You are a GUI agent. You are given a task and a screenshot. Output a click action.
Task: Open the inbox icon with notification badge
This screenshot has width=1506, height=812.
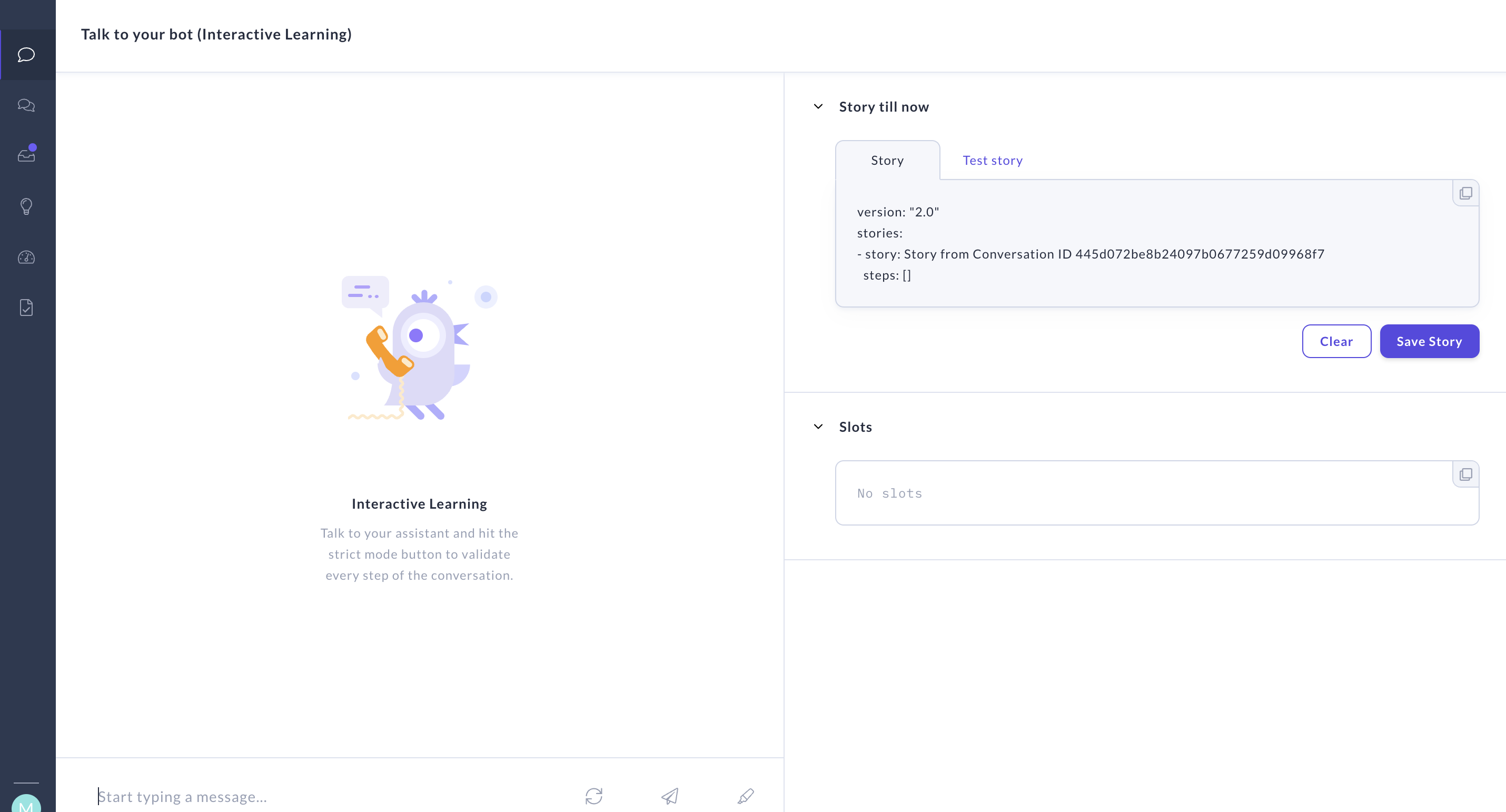pos(26,155)
